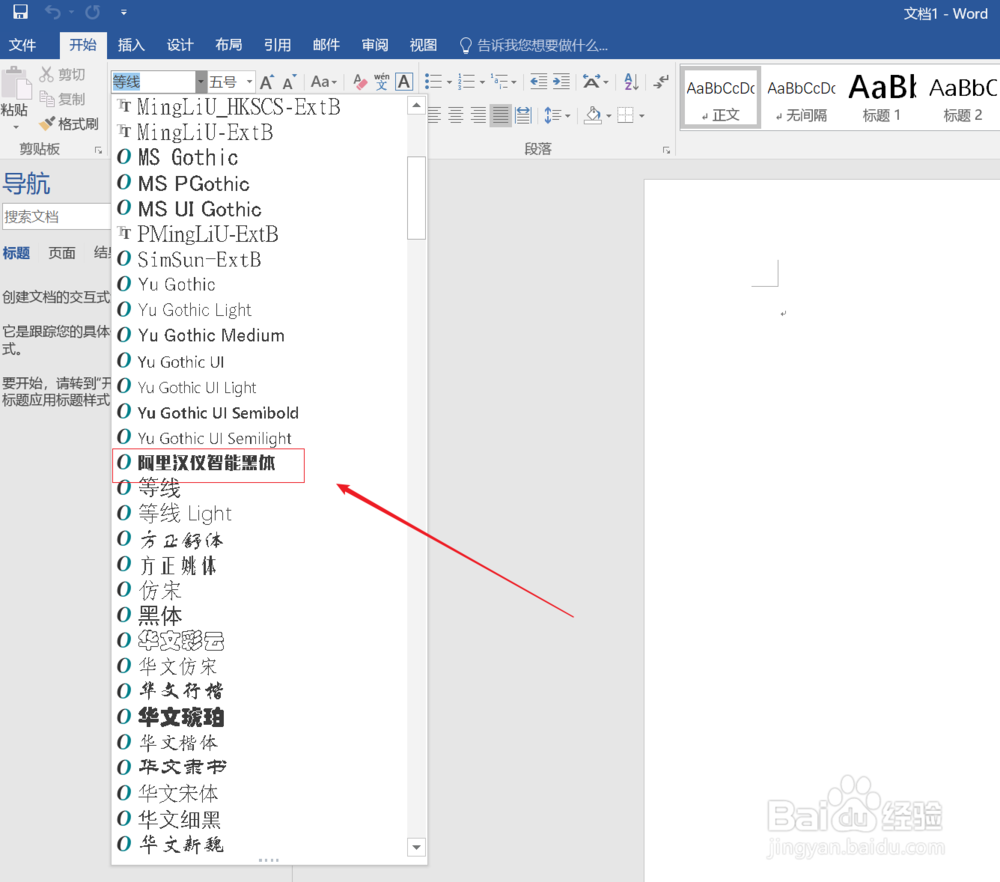This screenshot has height=882, width=1000.
Task: Click the Sort A-Z icon
Action: (x=631, y=82)
